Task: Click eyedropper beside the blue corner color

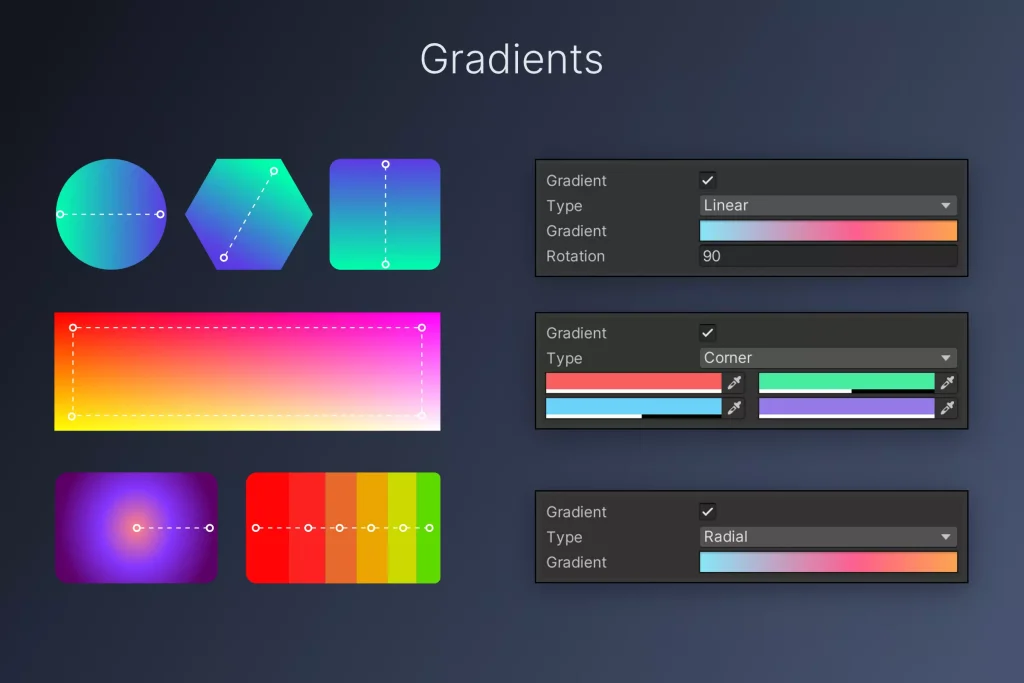Action: [734, 407]
